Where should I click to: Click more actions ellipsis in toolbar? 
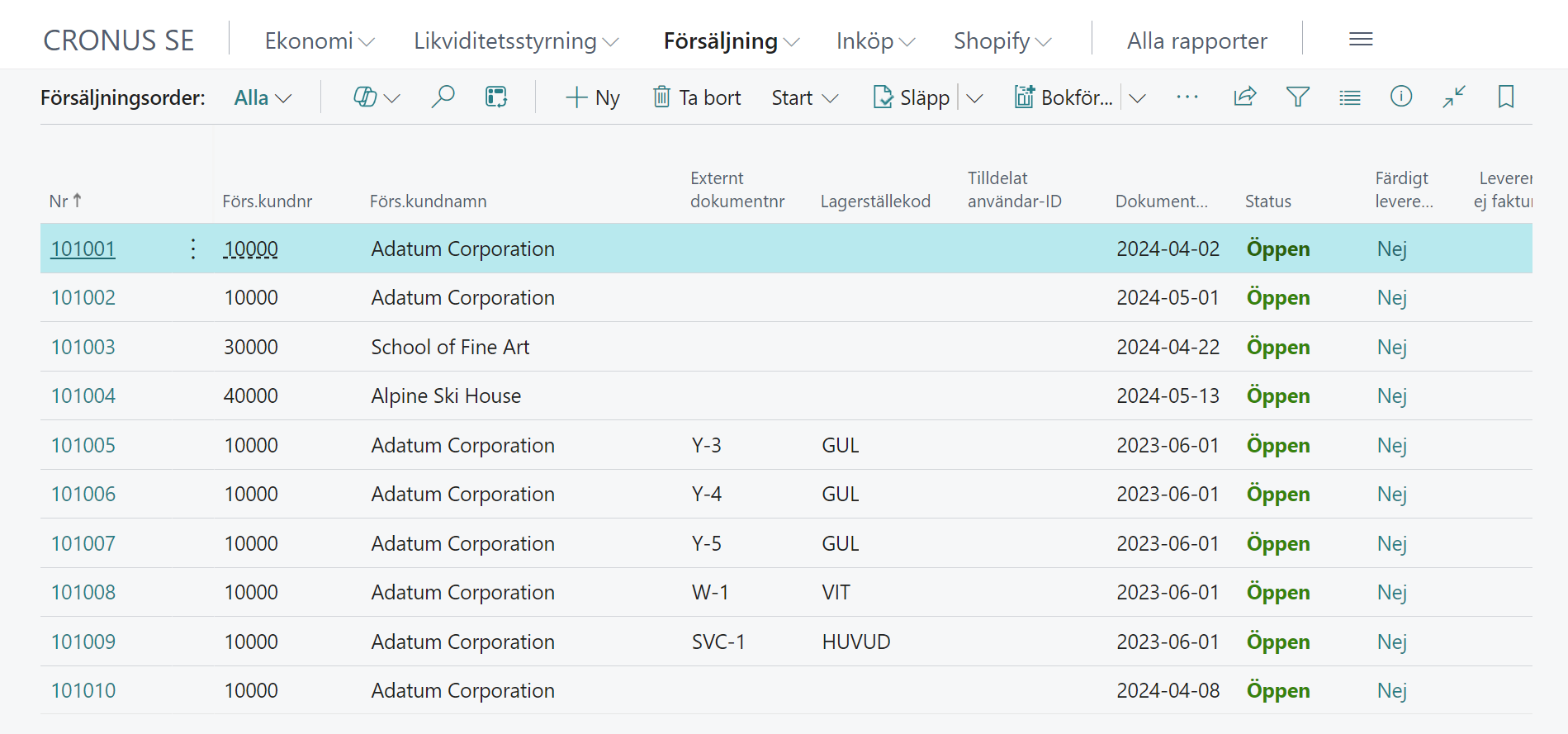tap(1187, 97)
